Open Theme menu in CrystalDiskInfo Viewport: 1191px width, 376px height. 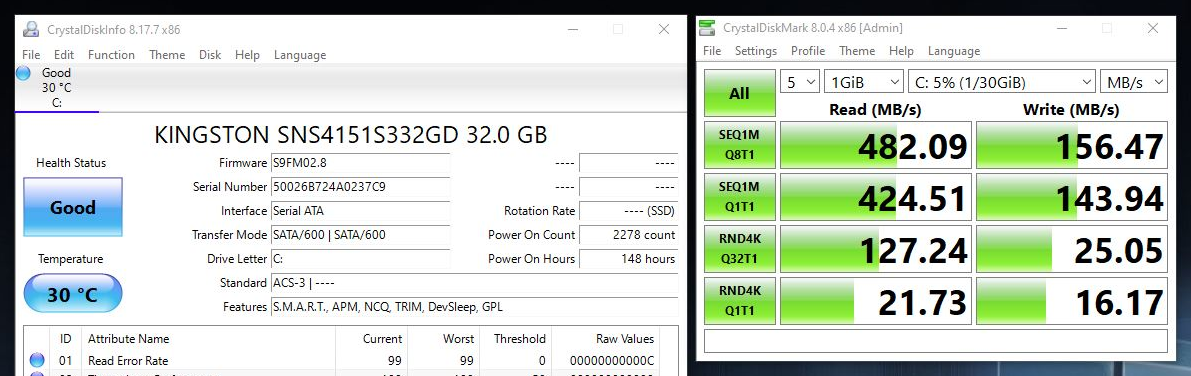[167, 55]
